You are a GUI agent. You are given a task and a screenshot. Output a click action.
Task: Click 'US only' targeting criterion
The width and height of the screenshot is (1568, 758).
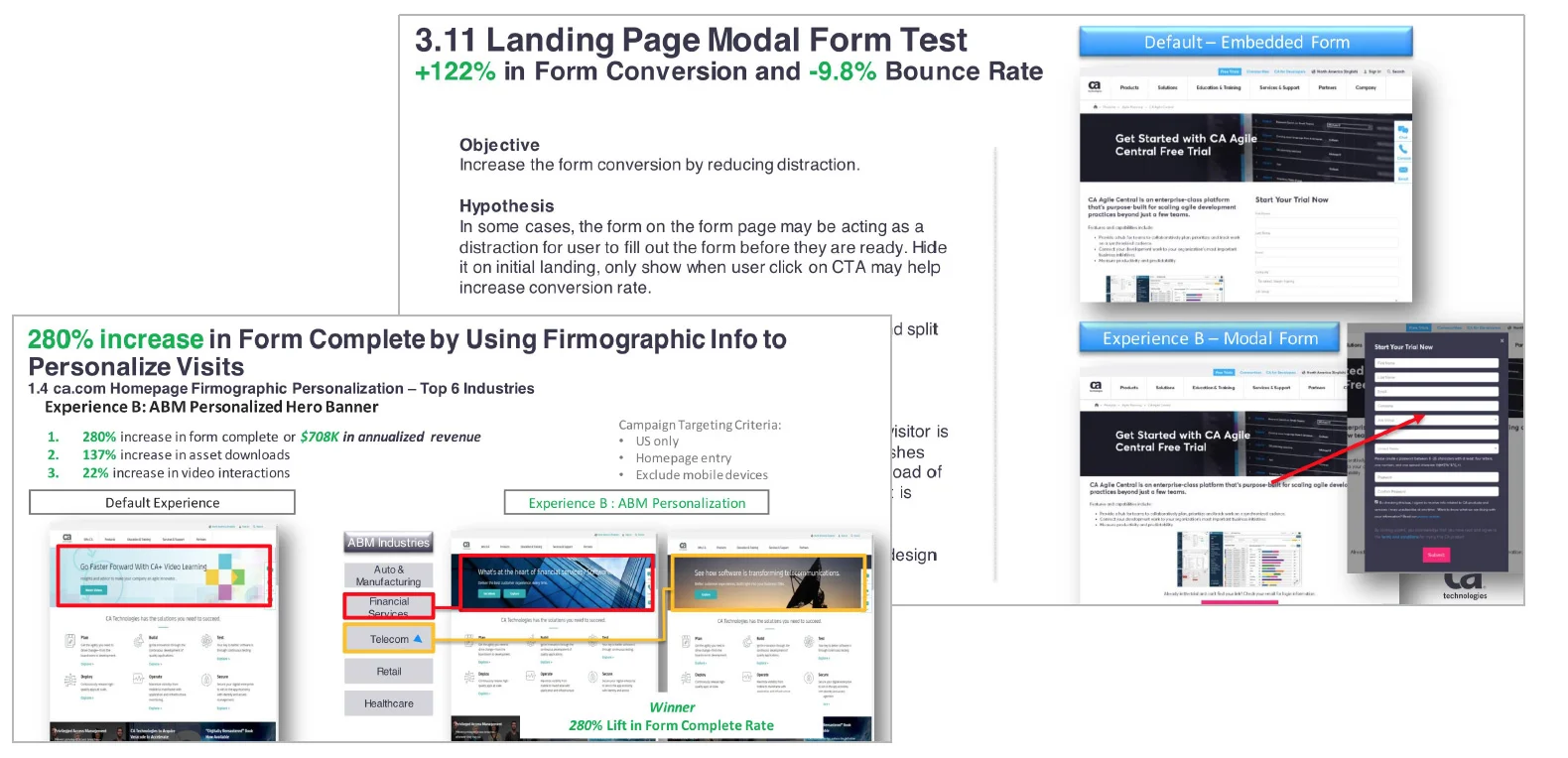(x=657, y=442)
